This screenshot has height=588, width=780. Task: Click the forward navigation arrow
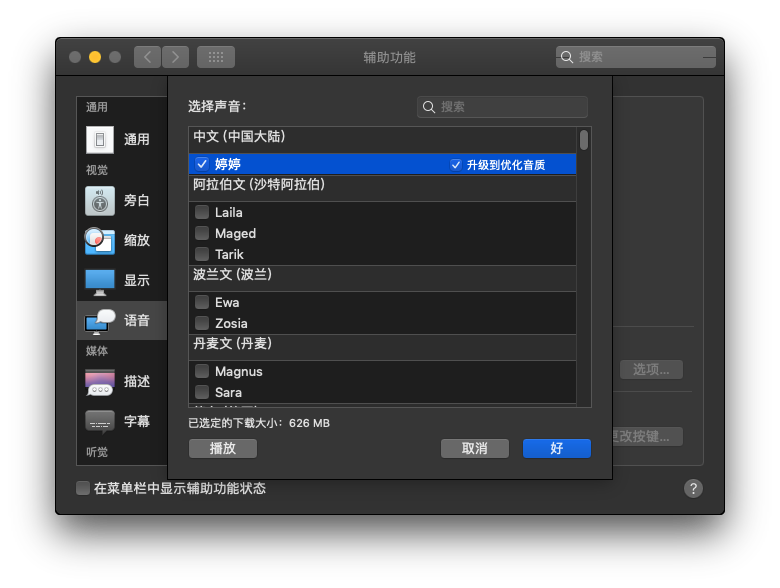click(176, 57)
